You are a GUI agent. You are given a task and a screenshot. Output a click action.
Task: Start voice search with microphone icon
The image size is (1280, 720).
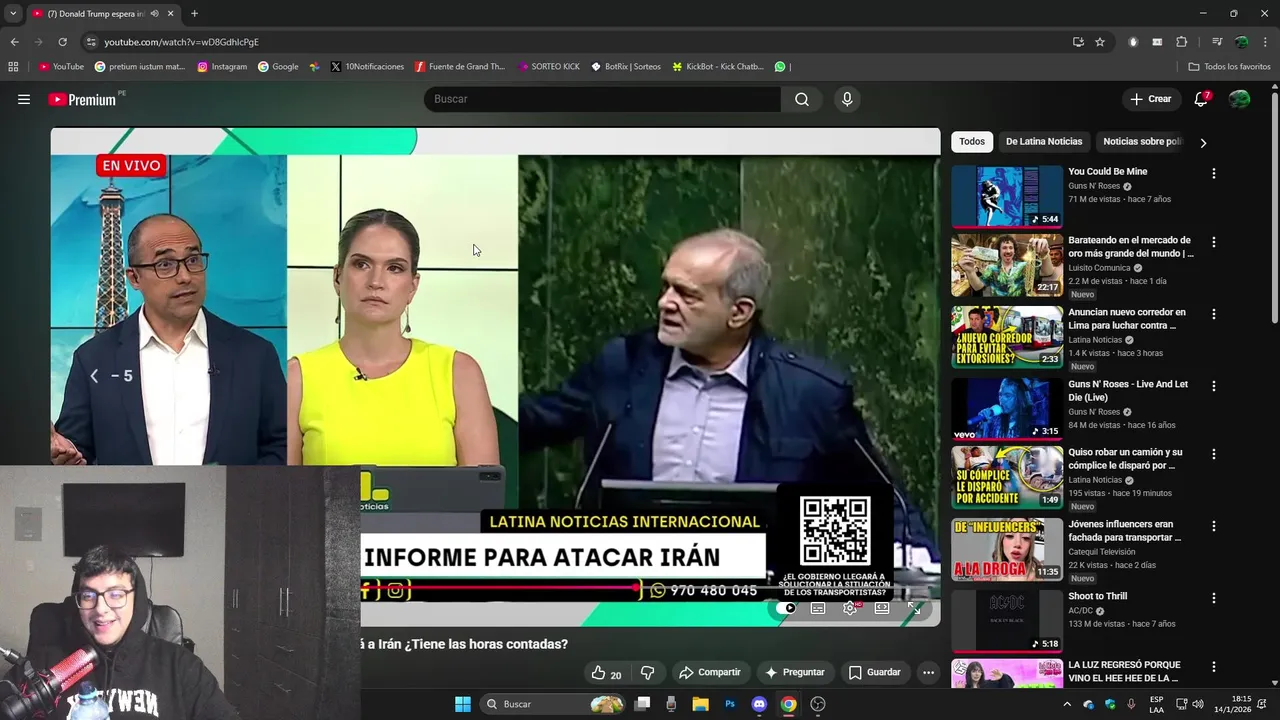tap(847, 99)
